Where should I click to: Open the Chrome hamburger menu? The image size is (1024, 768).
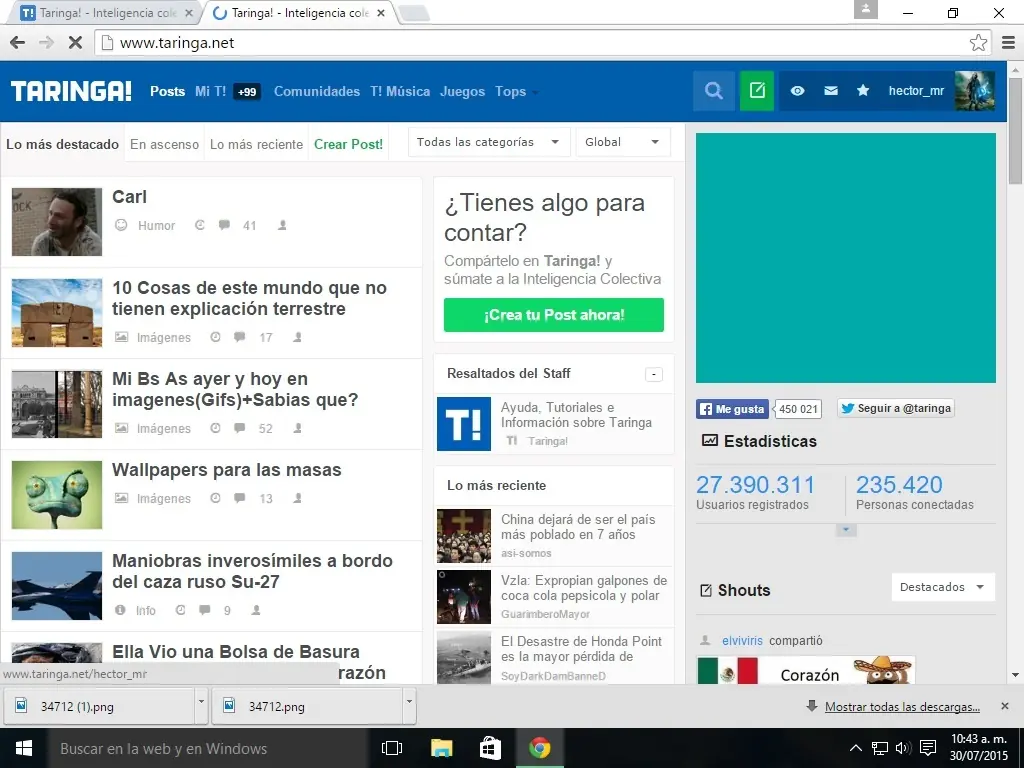coord(1008,43)
